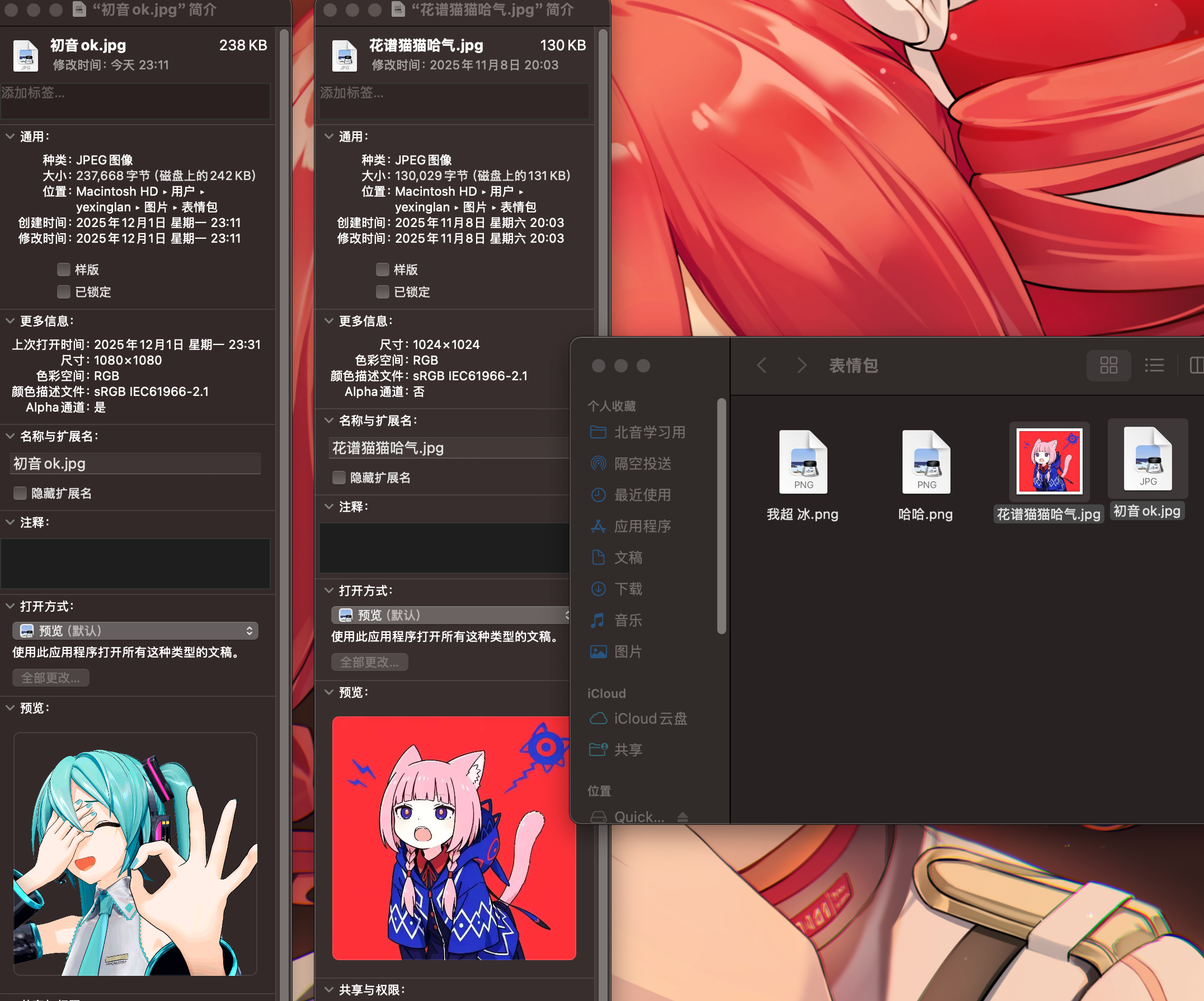Select the 哈哈.png file icon
Viewport: 1204px width, 1001px height.
pos(925,462)
